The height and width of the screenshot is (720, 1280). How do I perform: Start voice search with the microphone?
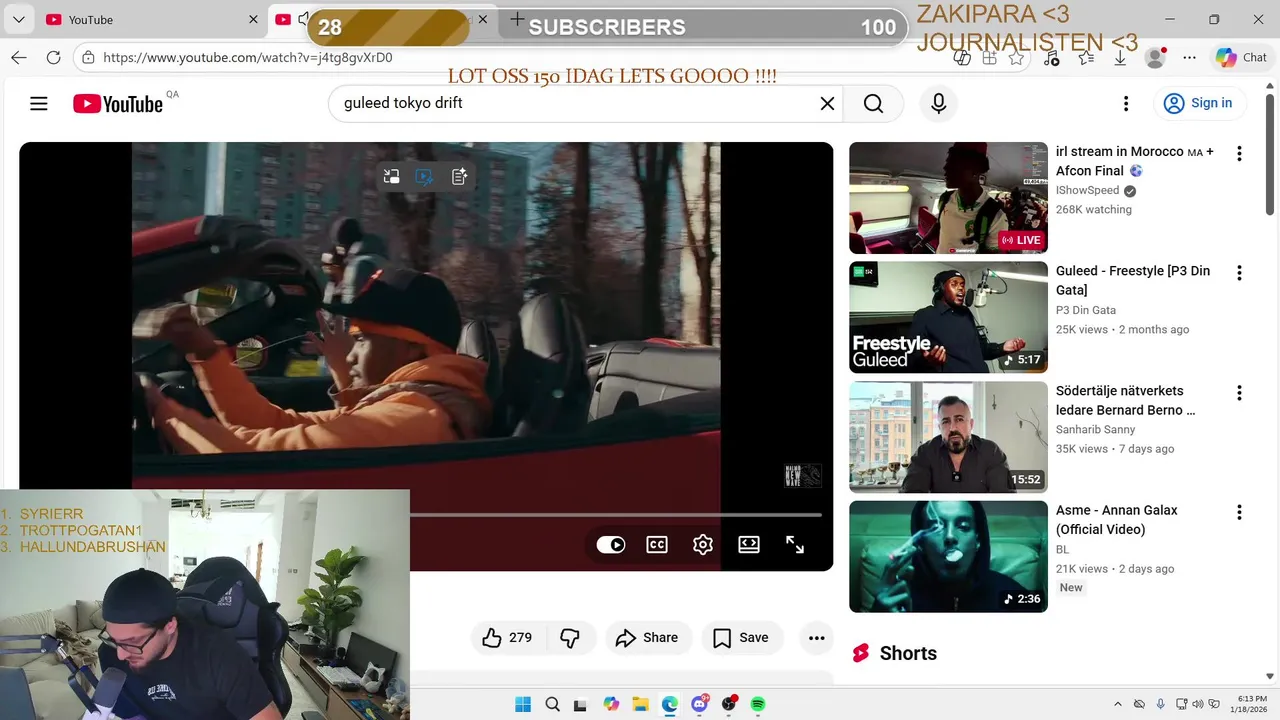click(x=938, y=103)
